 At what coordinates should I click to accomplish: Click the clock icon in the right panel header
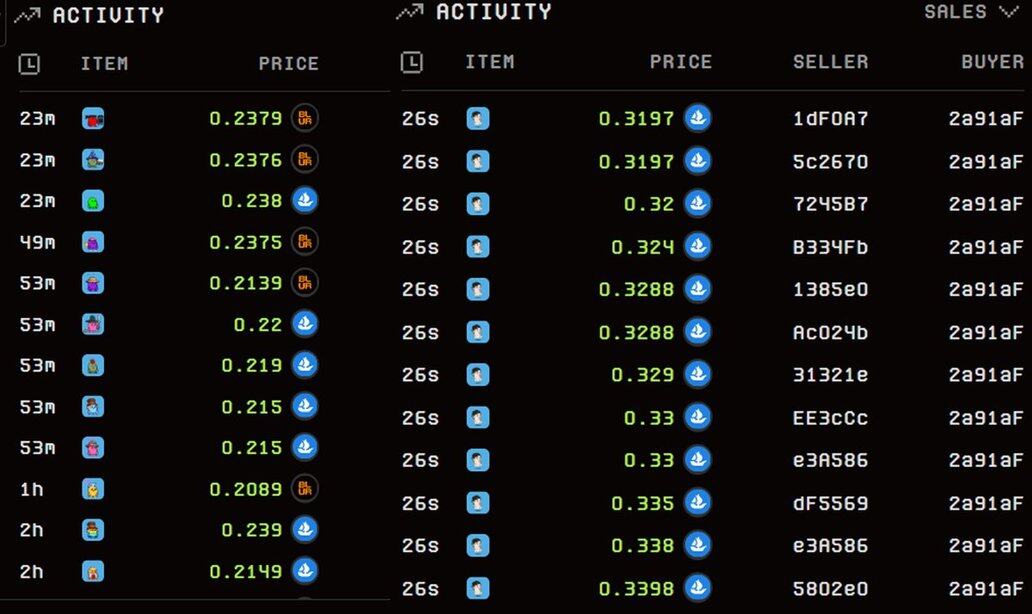pos(411,63)
